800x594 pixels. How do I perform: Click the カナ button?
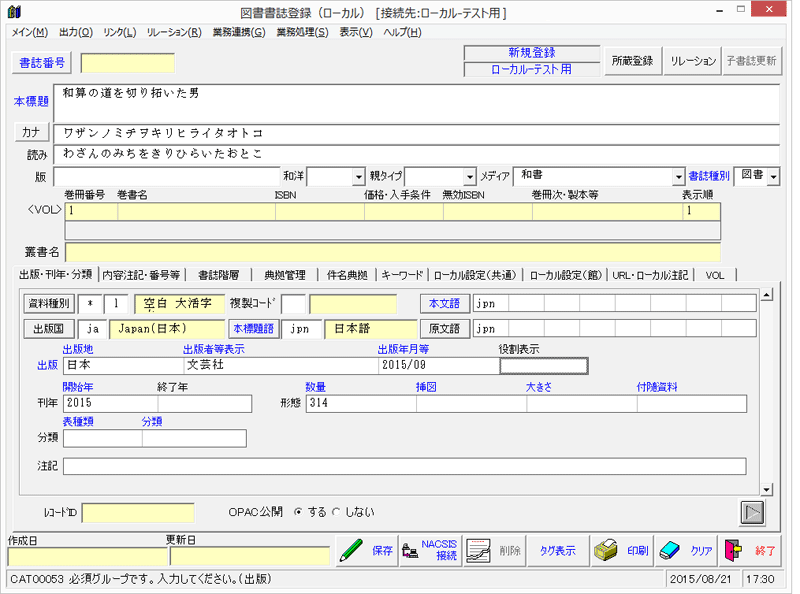[x=31, y=133]
